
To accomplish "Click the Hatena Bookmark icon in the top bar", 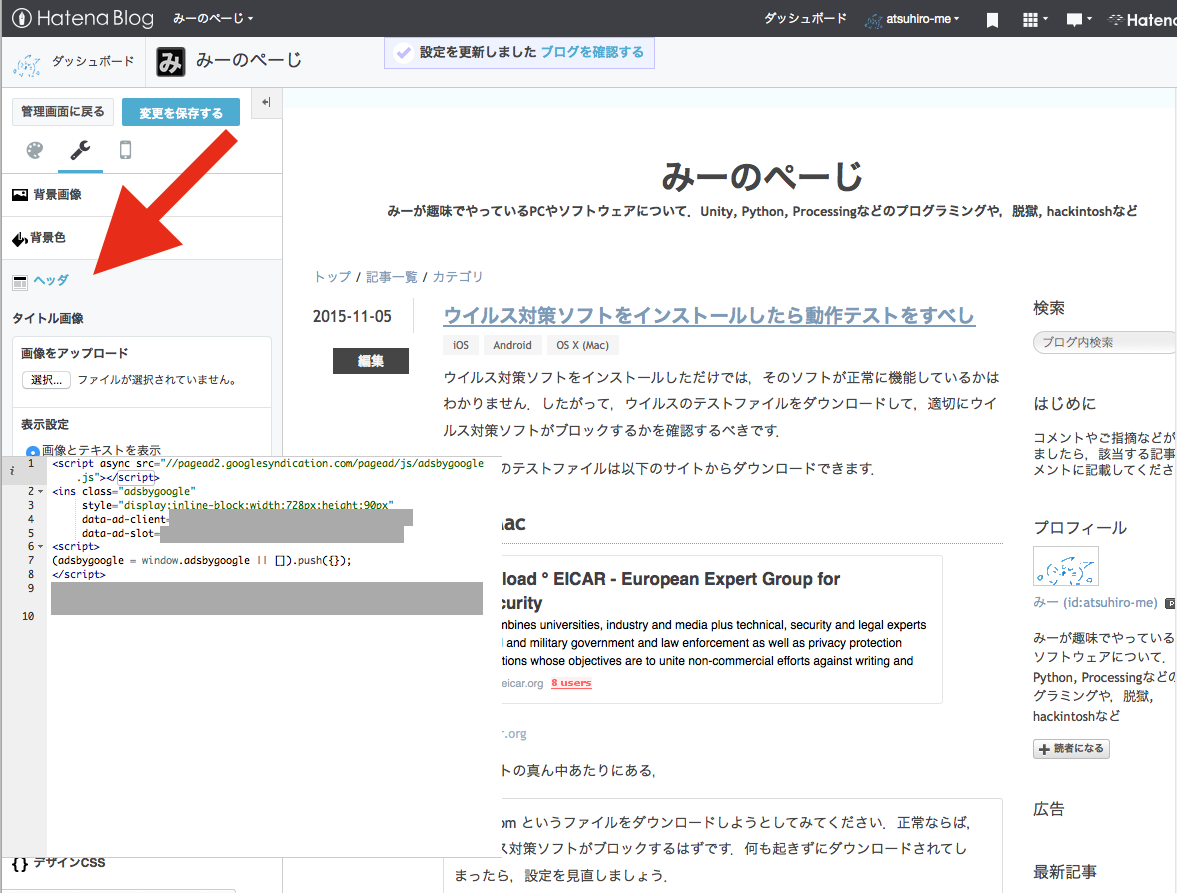I will point(991,19).
